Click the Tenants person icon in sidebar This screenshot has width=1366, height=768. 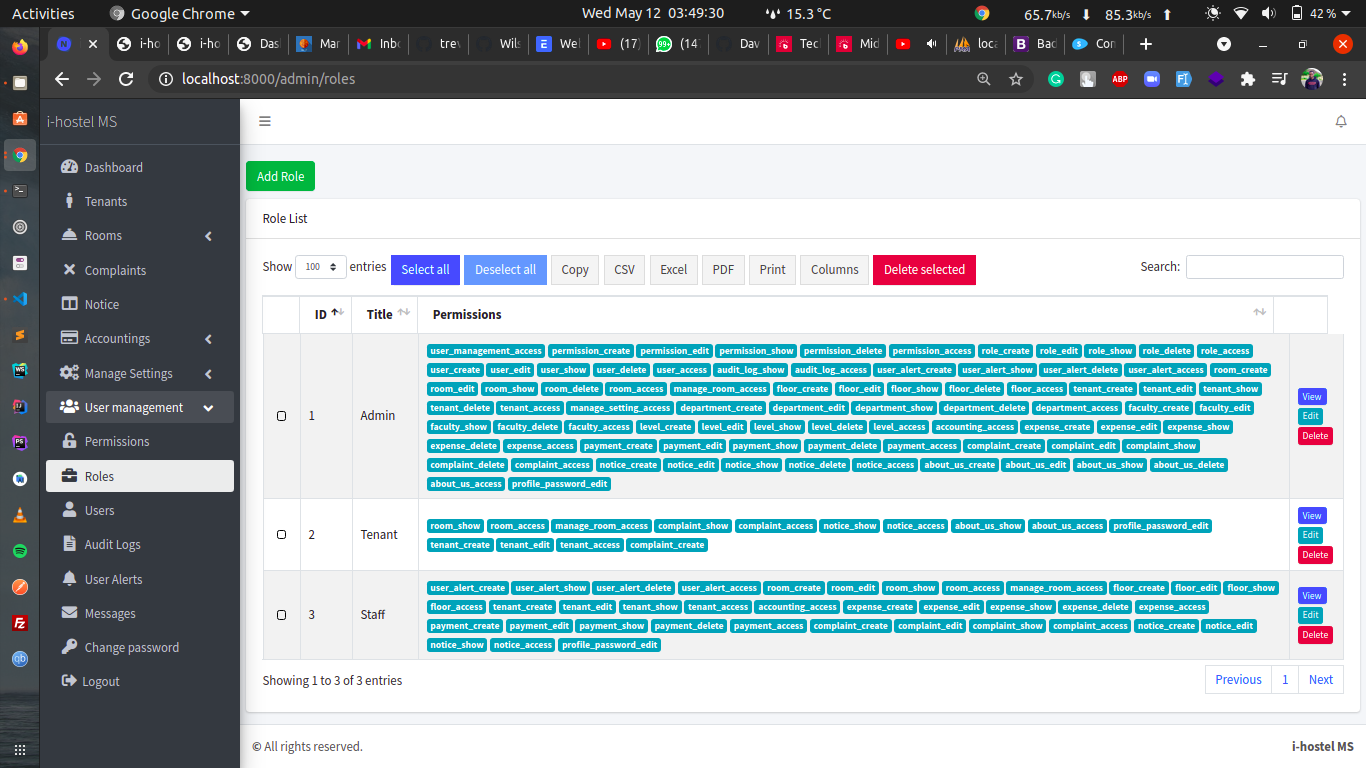pos(69,201)
